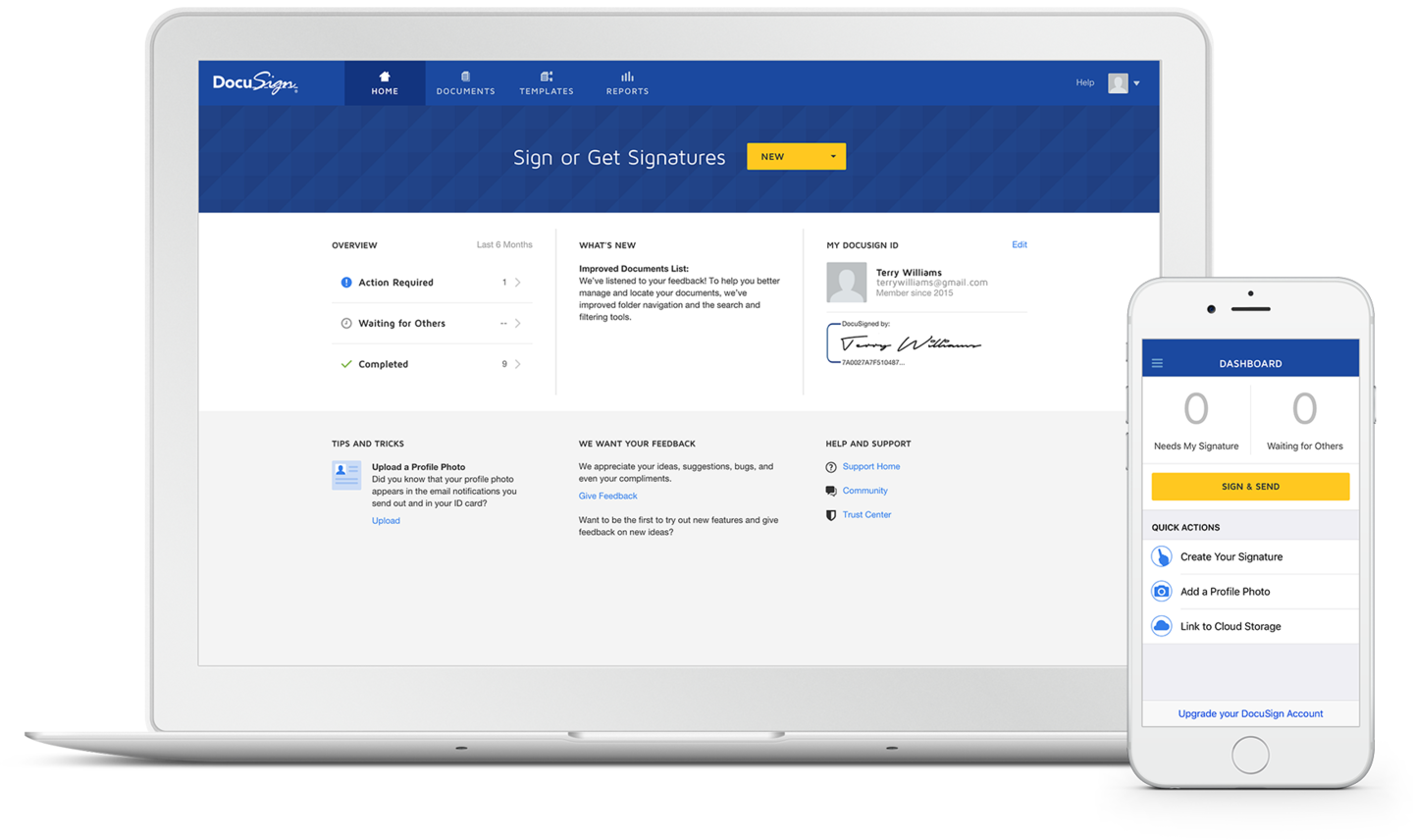Open the Help menu
1413x840 pixels.
(1084, 82)
